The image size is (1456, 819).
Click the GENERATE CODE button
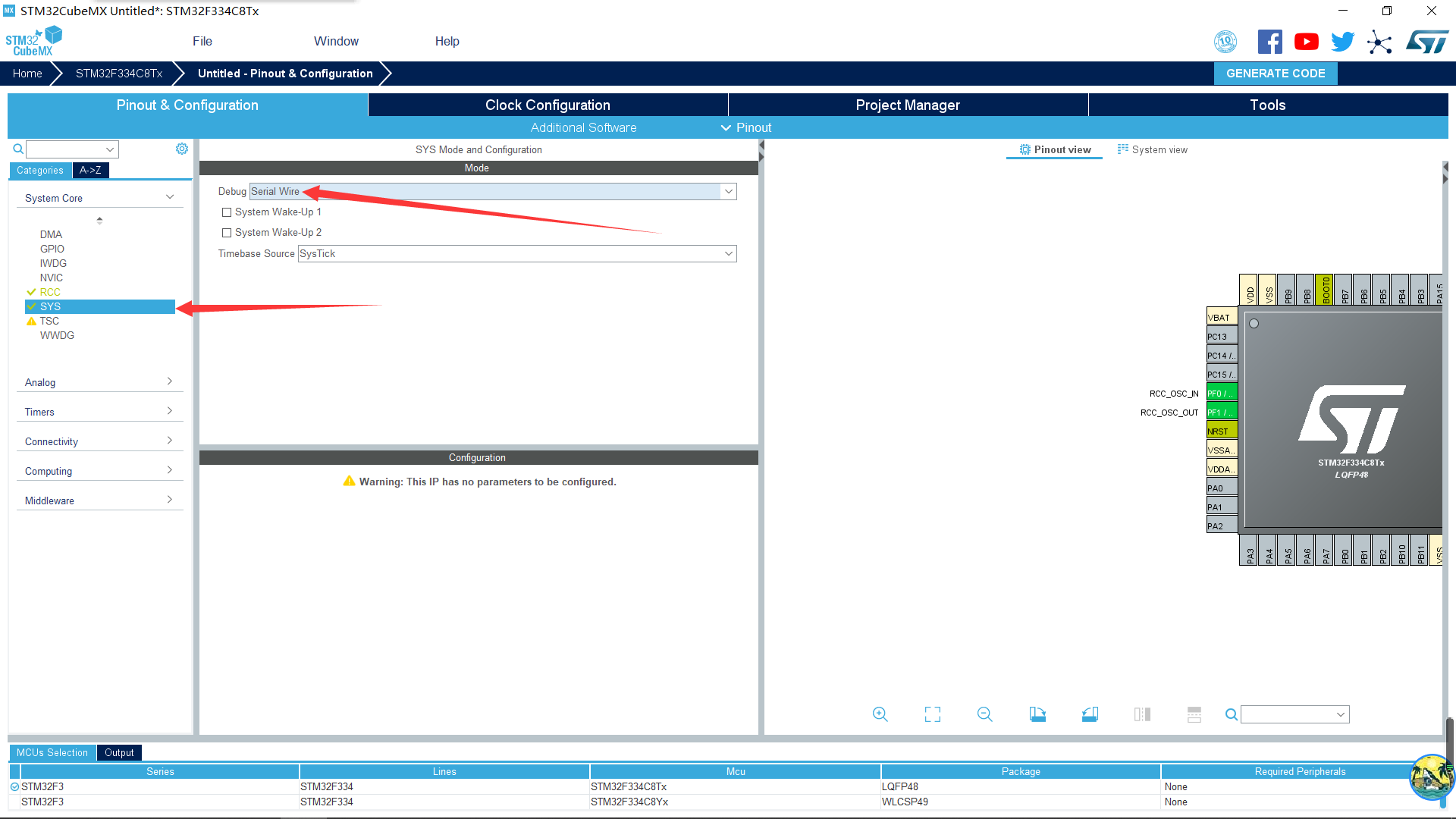tap(1276, 74)
